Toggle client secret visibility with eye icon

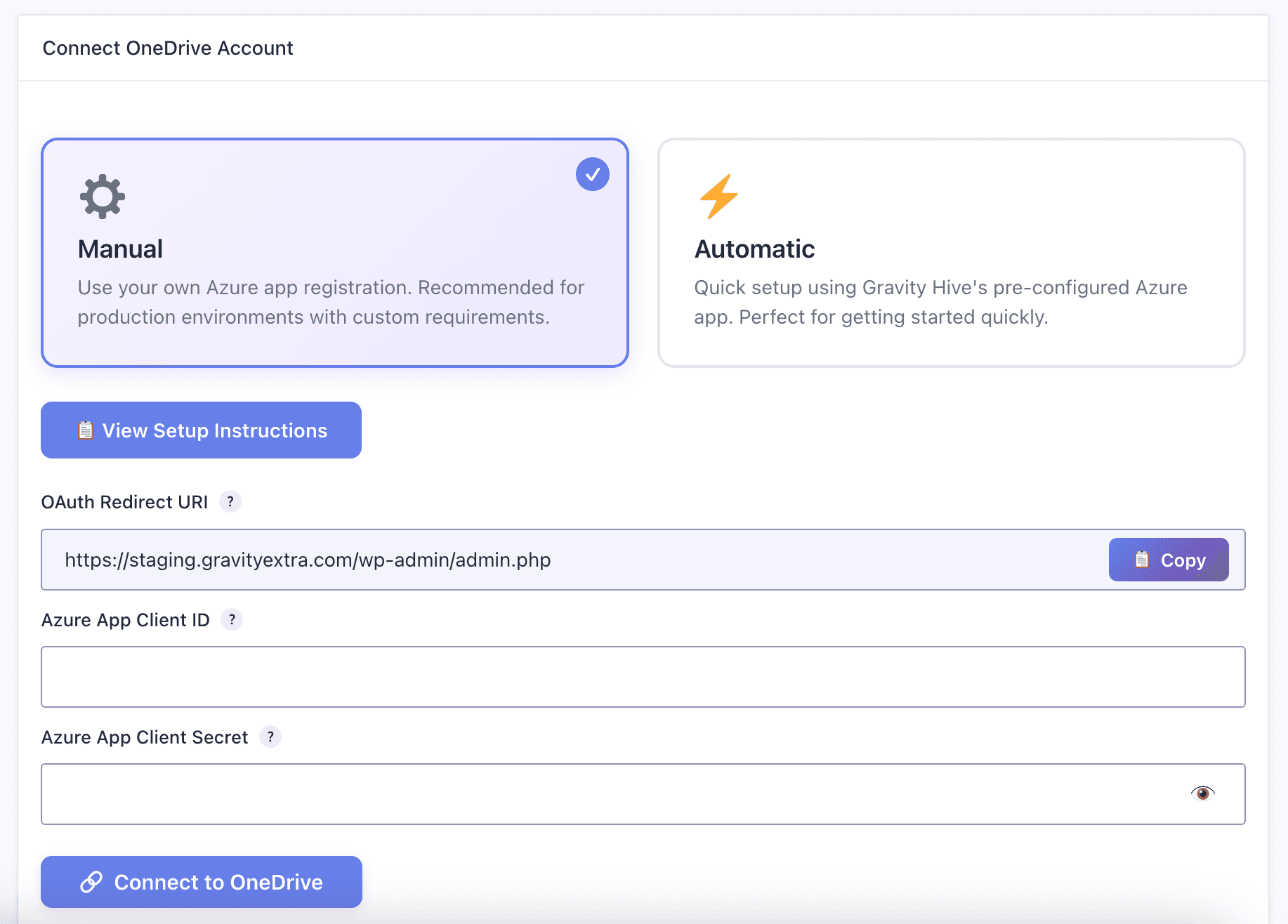(1202, 793)
